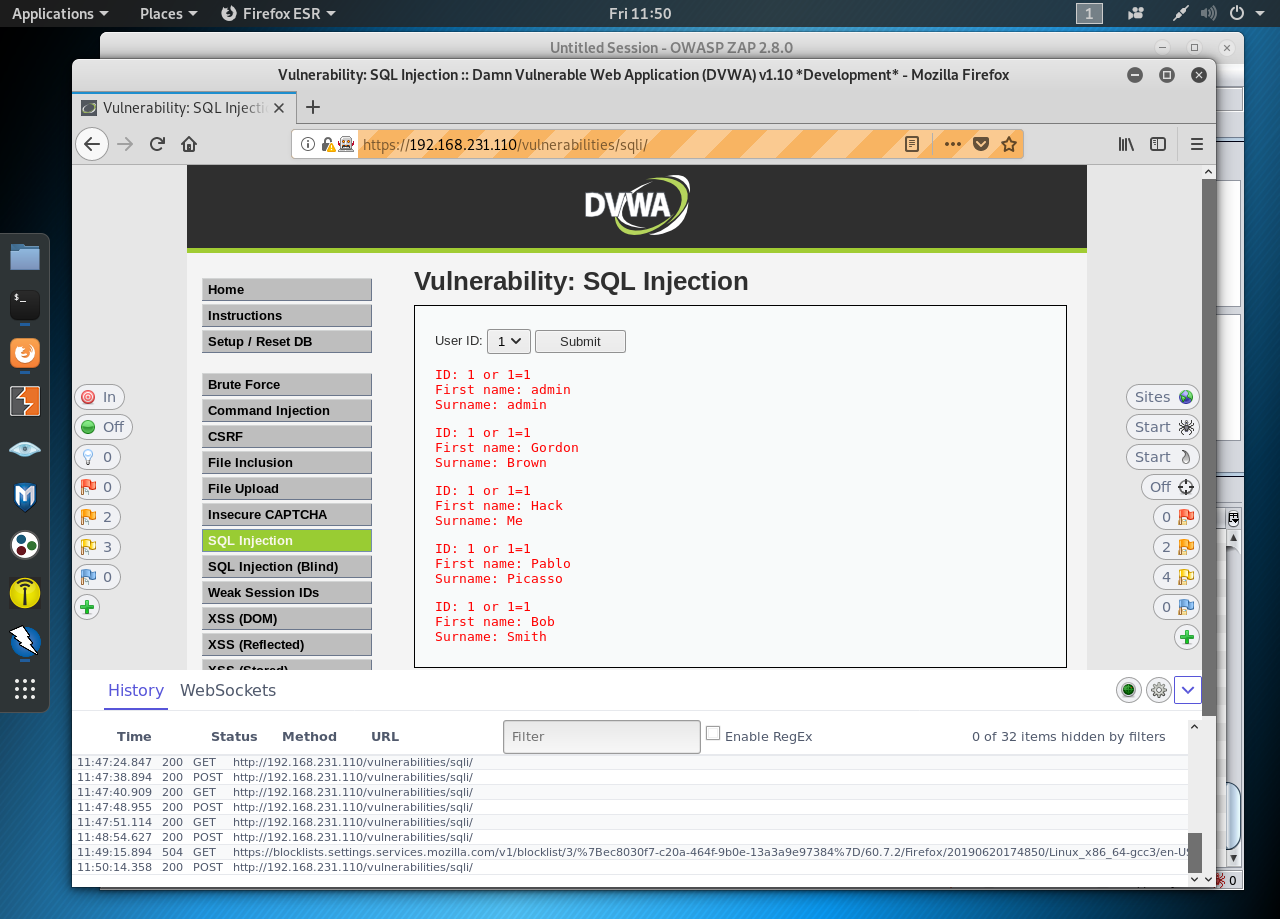The width and height of the screenshot is (1280, 919).
Task: Go to the Firefox home page
Action: pyautogui.click(x=189, y=144)
